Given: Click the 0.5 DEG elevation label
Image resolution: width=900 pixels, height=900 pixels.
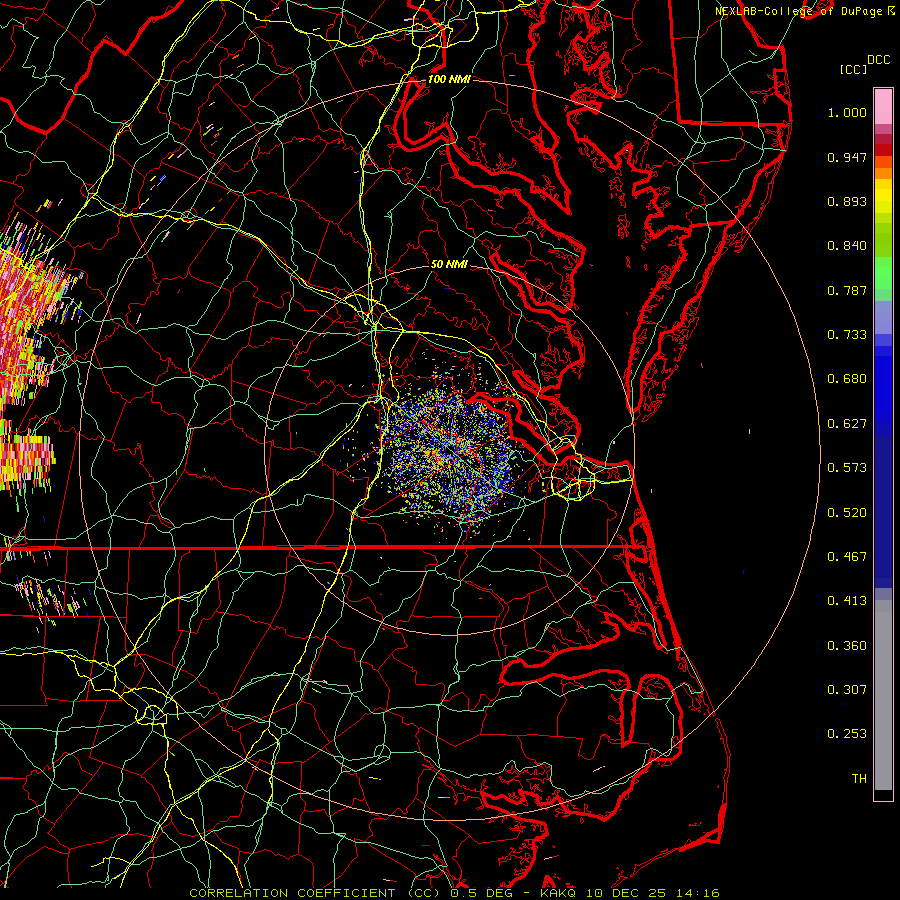Looking at the screenshot, I should tap(482, 893).
